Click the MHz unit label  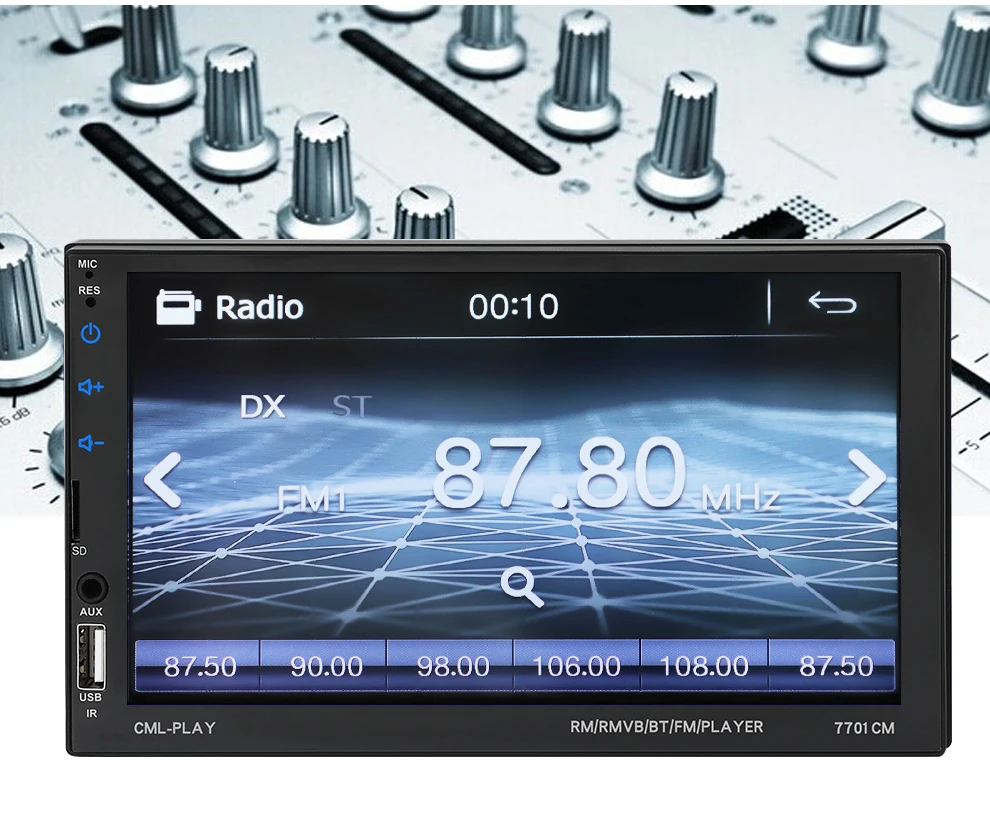(740, 499)
